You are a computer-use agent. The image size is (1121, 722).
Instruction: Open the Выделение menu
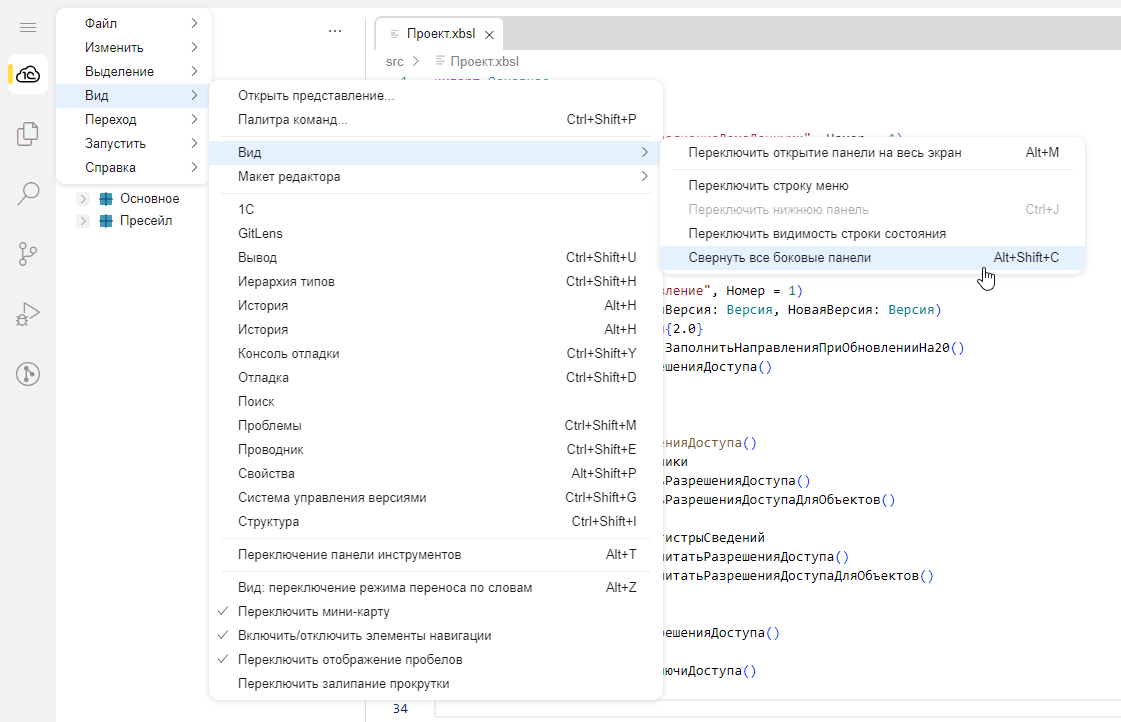click(x=134, y=71)
